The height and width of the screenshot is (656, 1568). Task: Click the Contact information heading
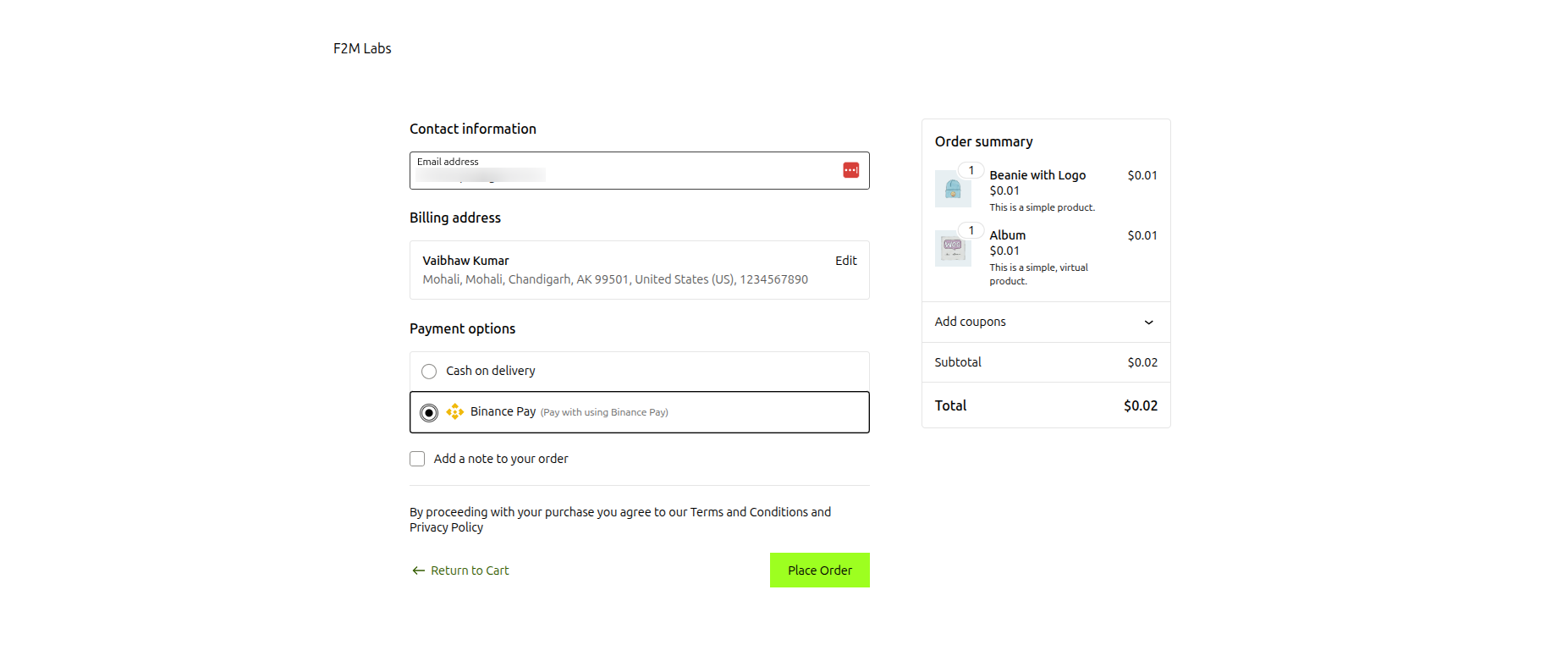pyautogui.click(x=473, y=129)
